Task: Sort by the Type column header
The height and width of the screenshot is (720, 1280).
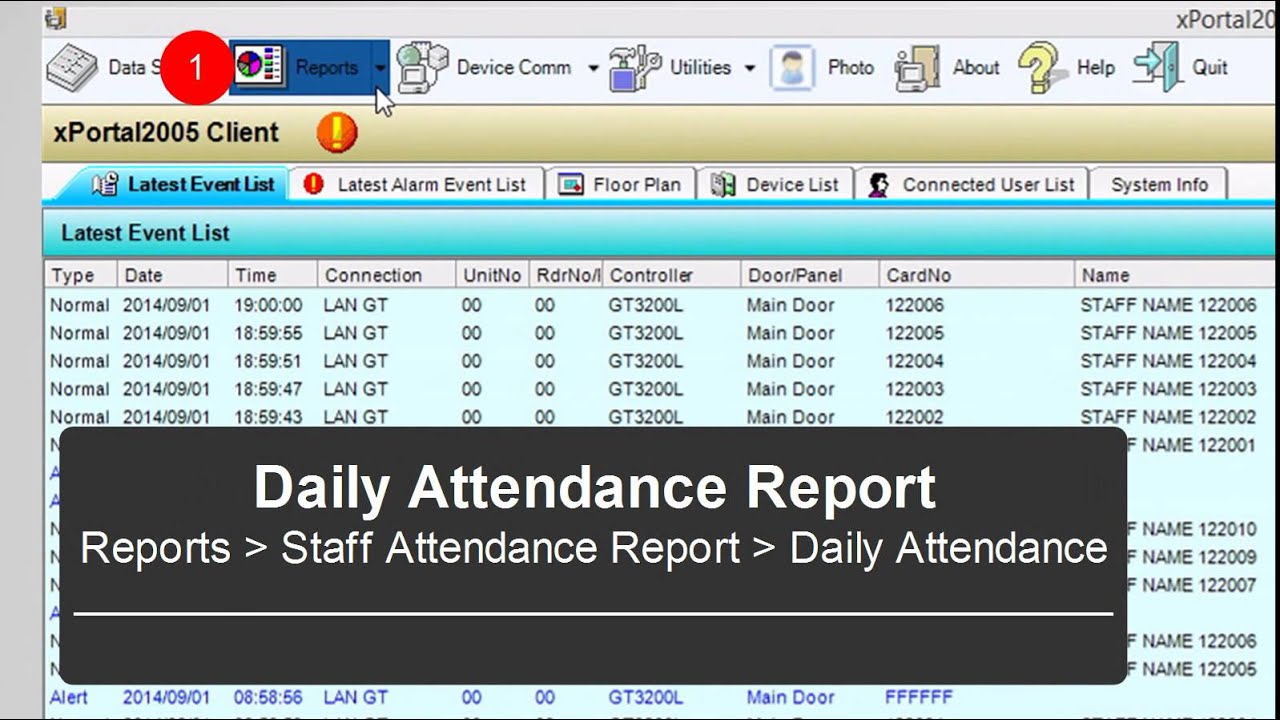Action: click(81, 275)
